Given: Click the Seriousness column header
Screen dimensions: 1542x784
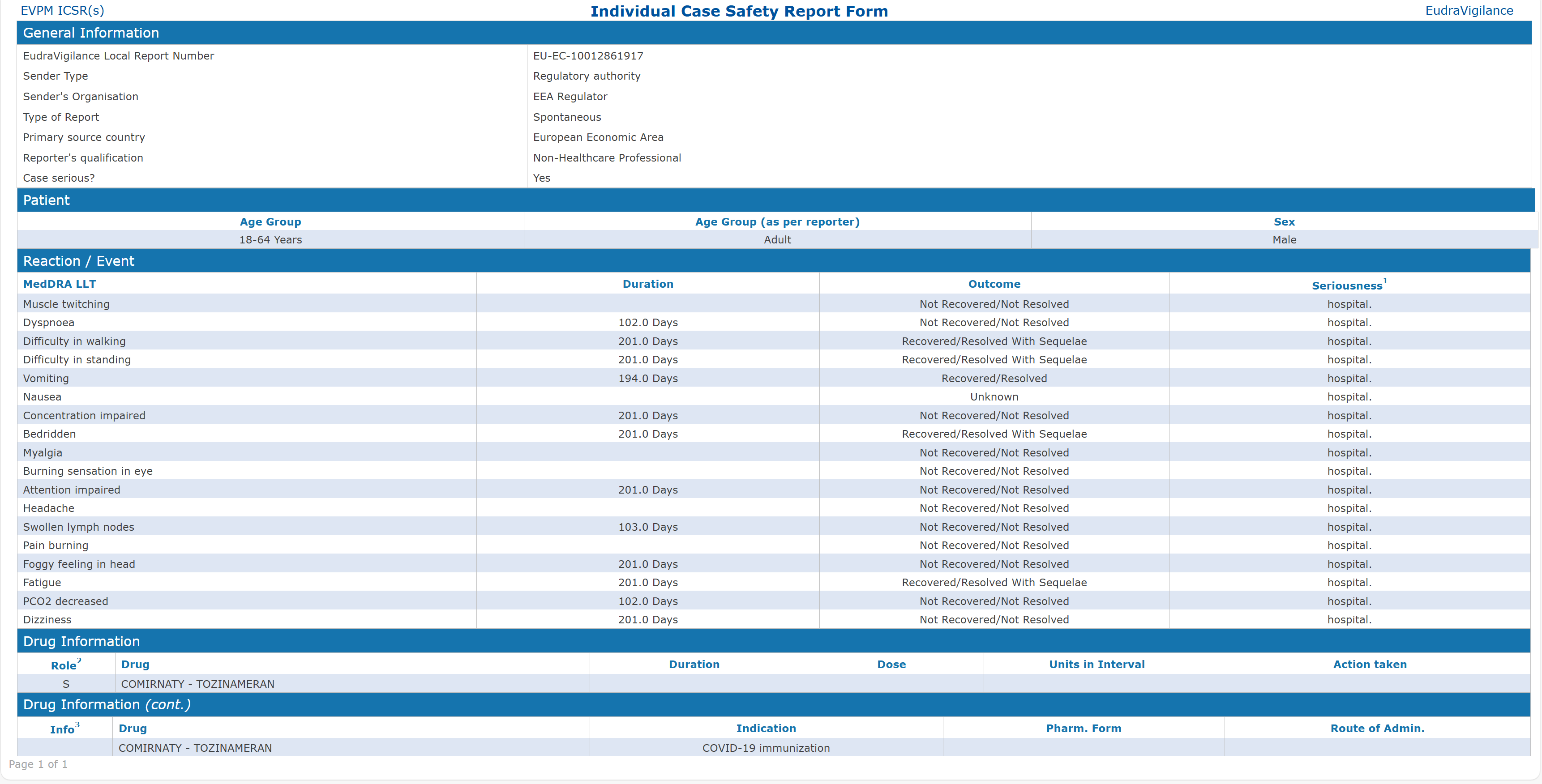Looking at the screenshot, I should click(1349, 285).
